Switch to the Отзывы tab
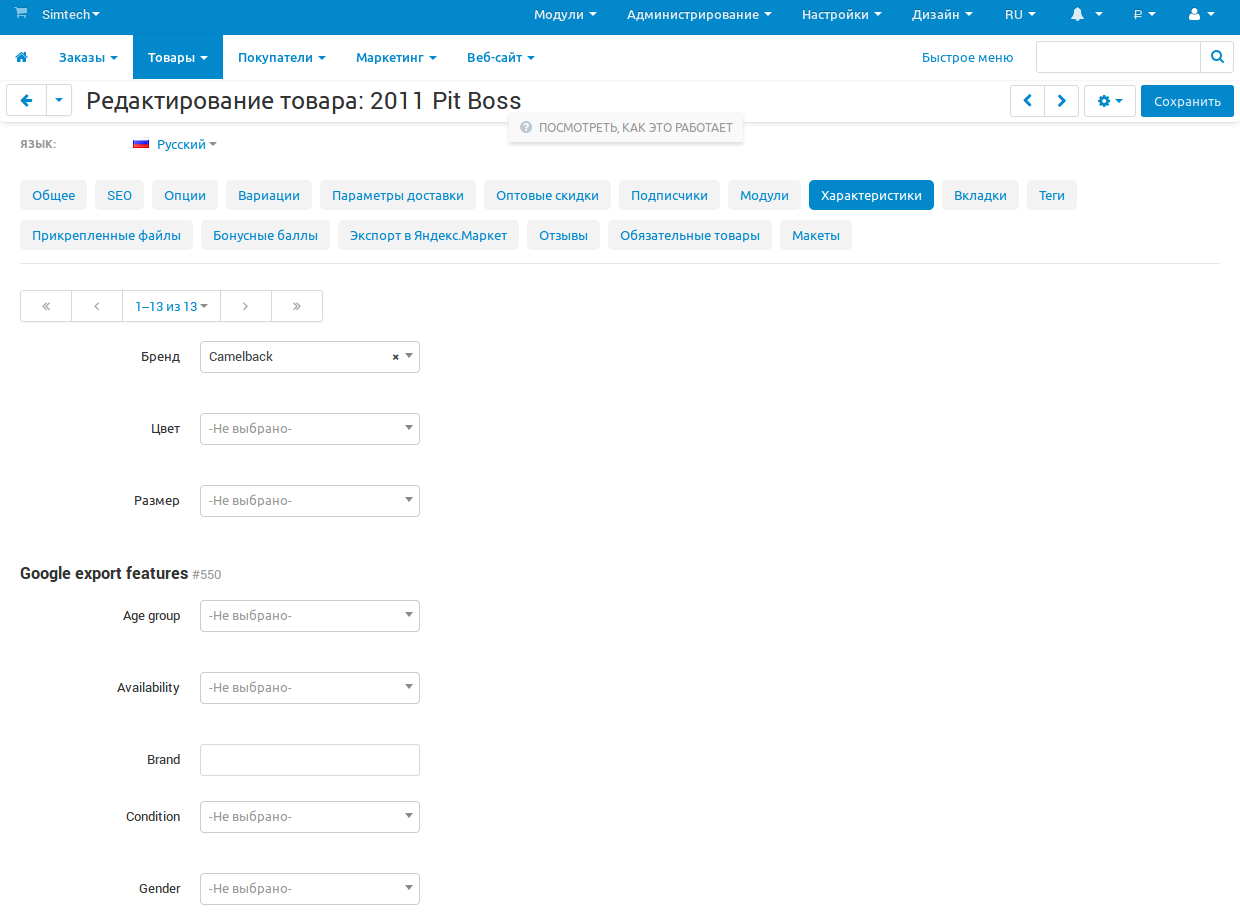This screenshot has width=1240, height=920. click(x=563, y=236)
